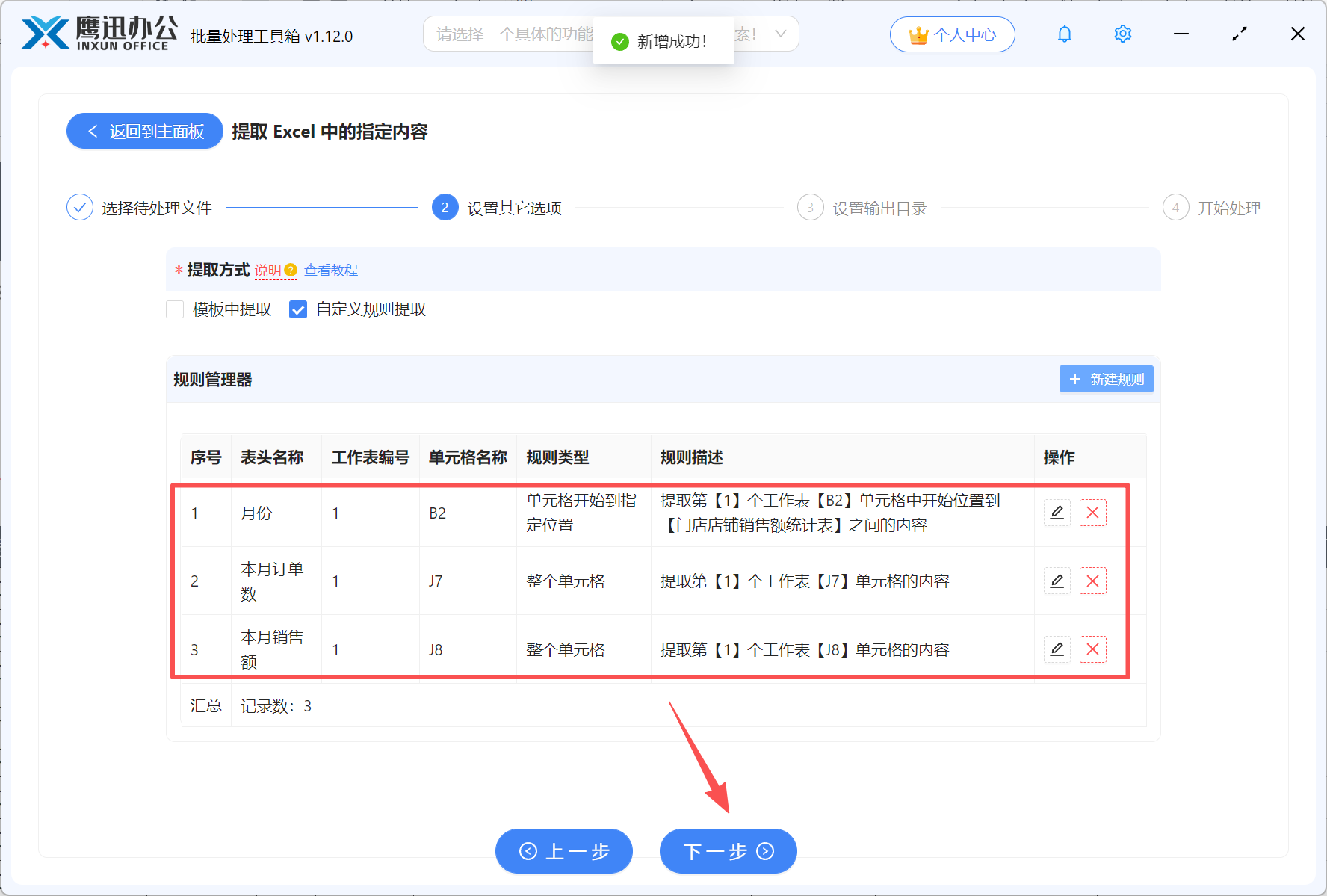Enable the 模板中提取 checkbox
The width and height of the screenshot is (1327, 896).
(175, 309)
